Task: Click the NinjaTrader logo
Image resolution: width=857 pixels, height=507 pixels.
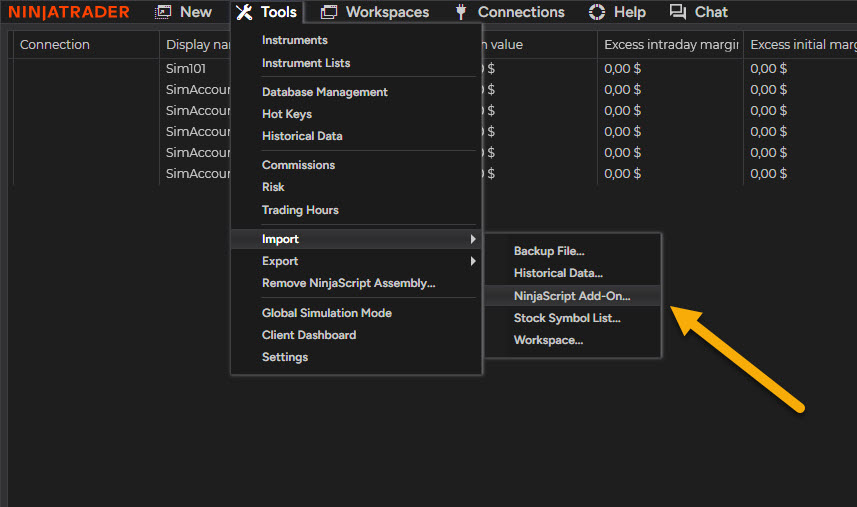Action: click(69, 12)
